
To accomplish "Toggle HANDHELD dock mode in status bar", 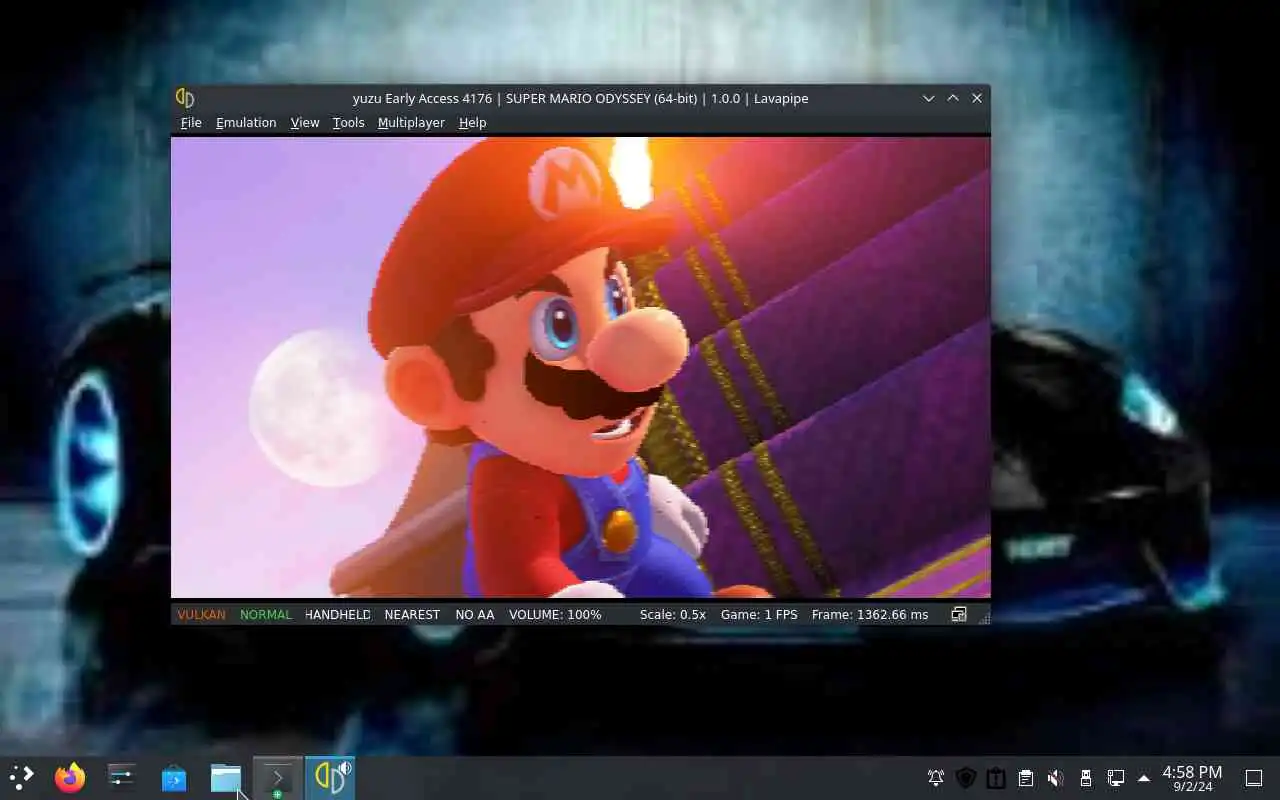I will tap(338, 614).
